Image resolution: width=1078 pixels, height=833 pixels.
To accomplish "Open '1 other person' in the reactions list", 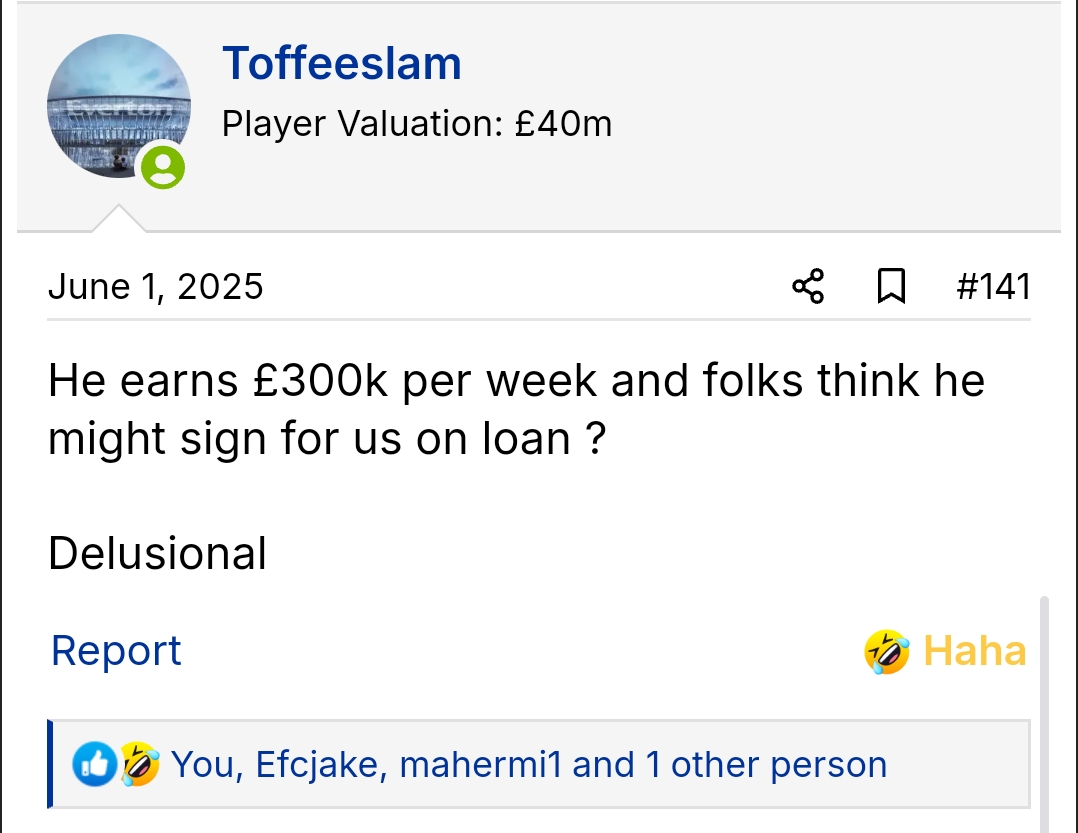I will click(x=766, y=765).
